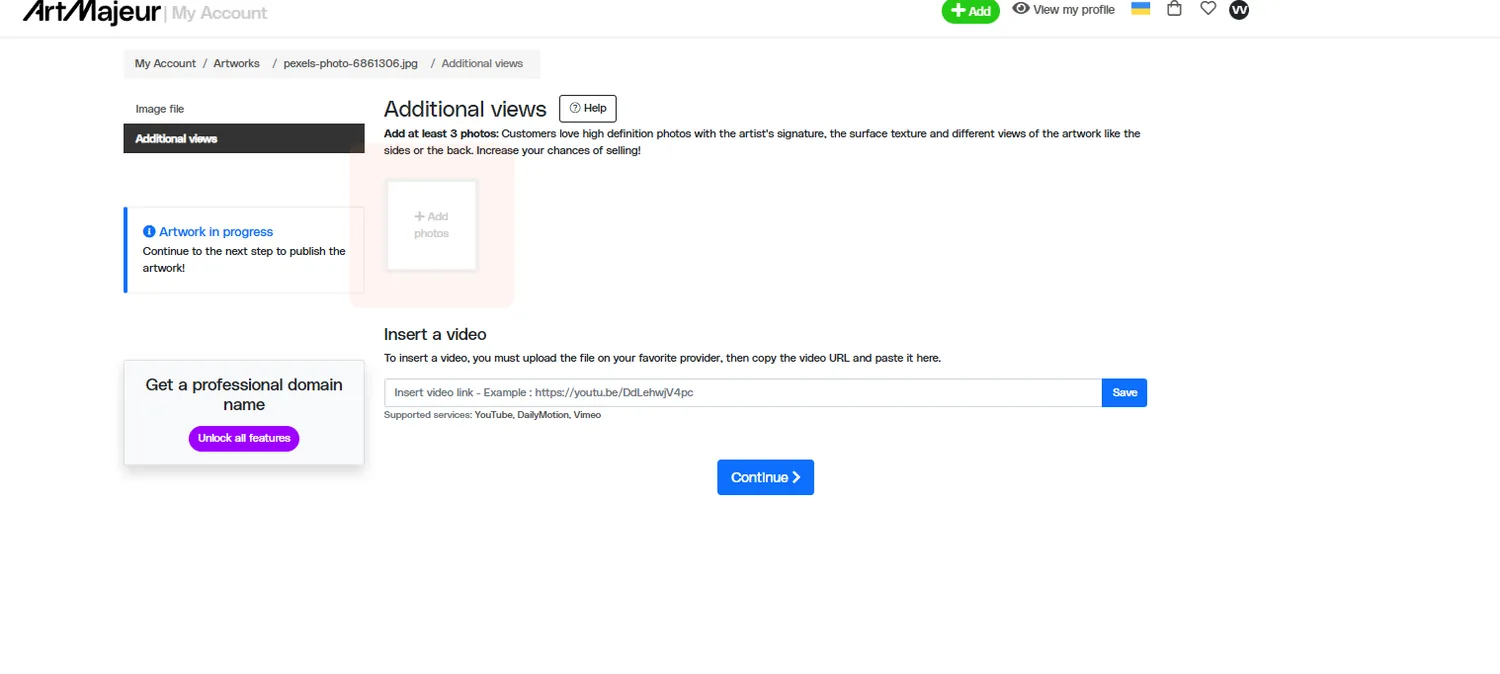Go to My Account in the breadcrumb
This screenshot has width=1500, height=674.
point(165,63)
